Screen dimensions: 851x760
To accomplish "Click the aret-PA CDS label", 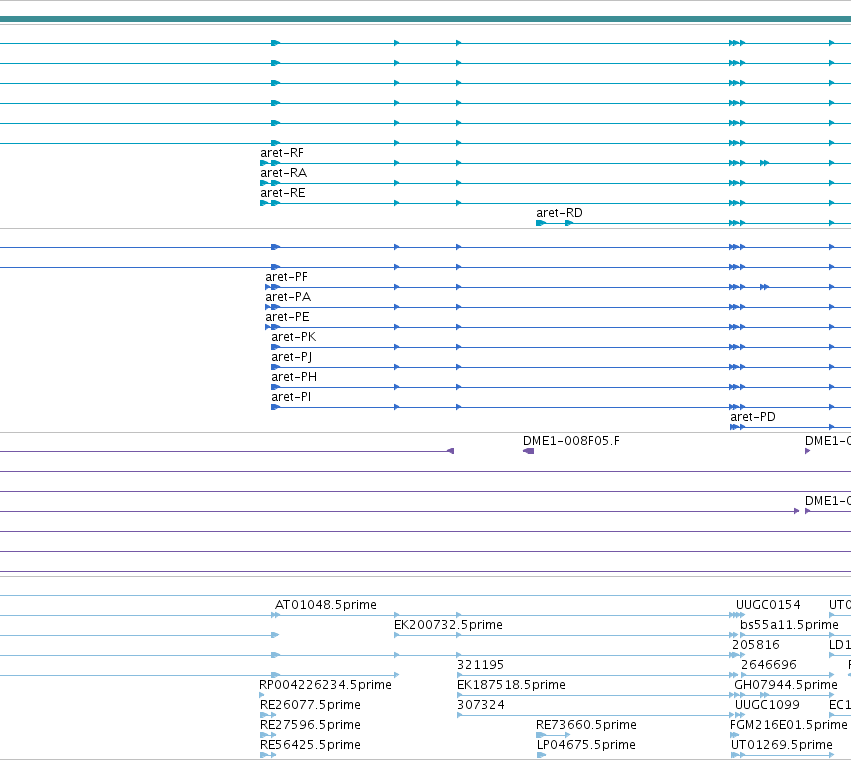I will [x=288, y=297].
